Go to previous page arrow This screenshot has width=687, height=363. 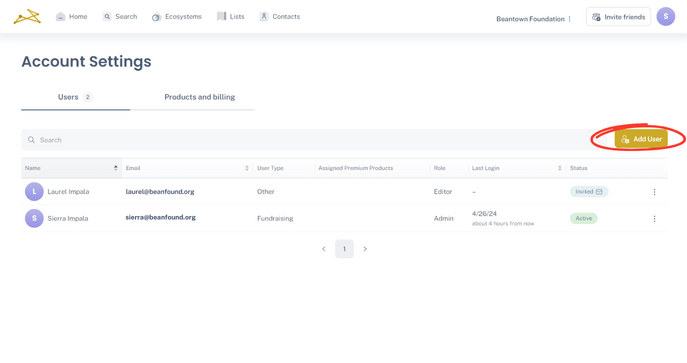324,249
